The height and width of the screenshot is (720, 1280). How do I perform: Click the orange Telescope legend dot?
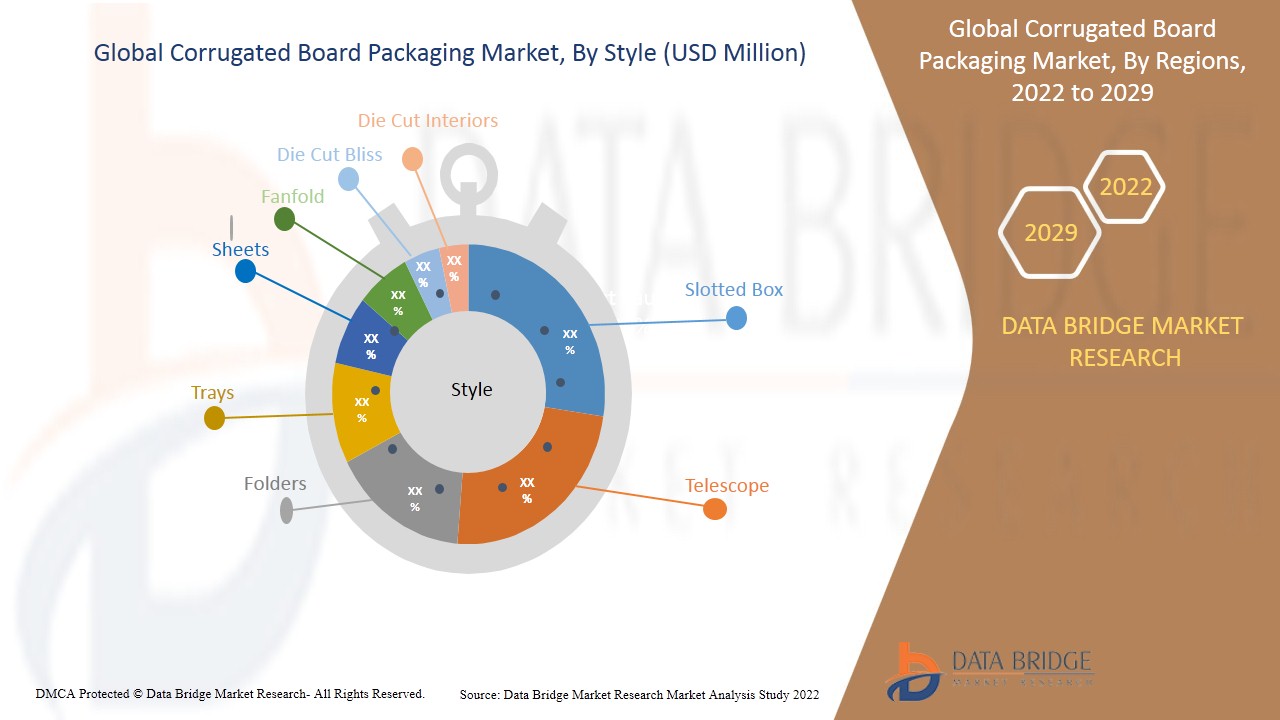(x=714, y=509)
